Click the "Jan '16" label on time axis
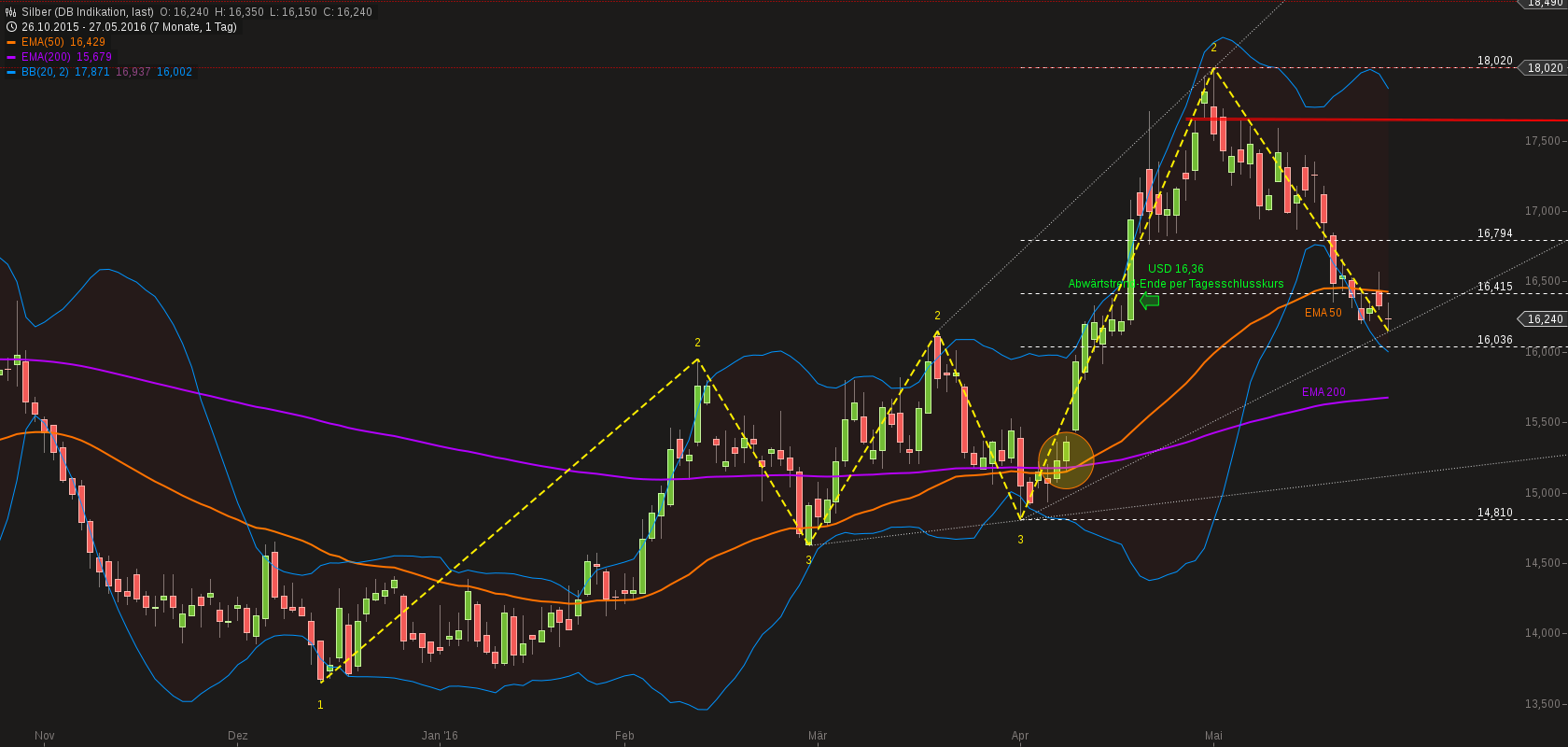This screenshot has width=1568, height=747. [x=440, y=736]
